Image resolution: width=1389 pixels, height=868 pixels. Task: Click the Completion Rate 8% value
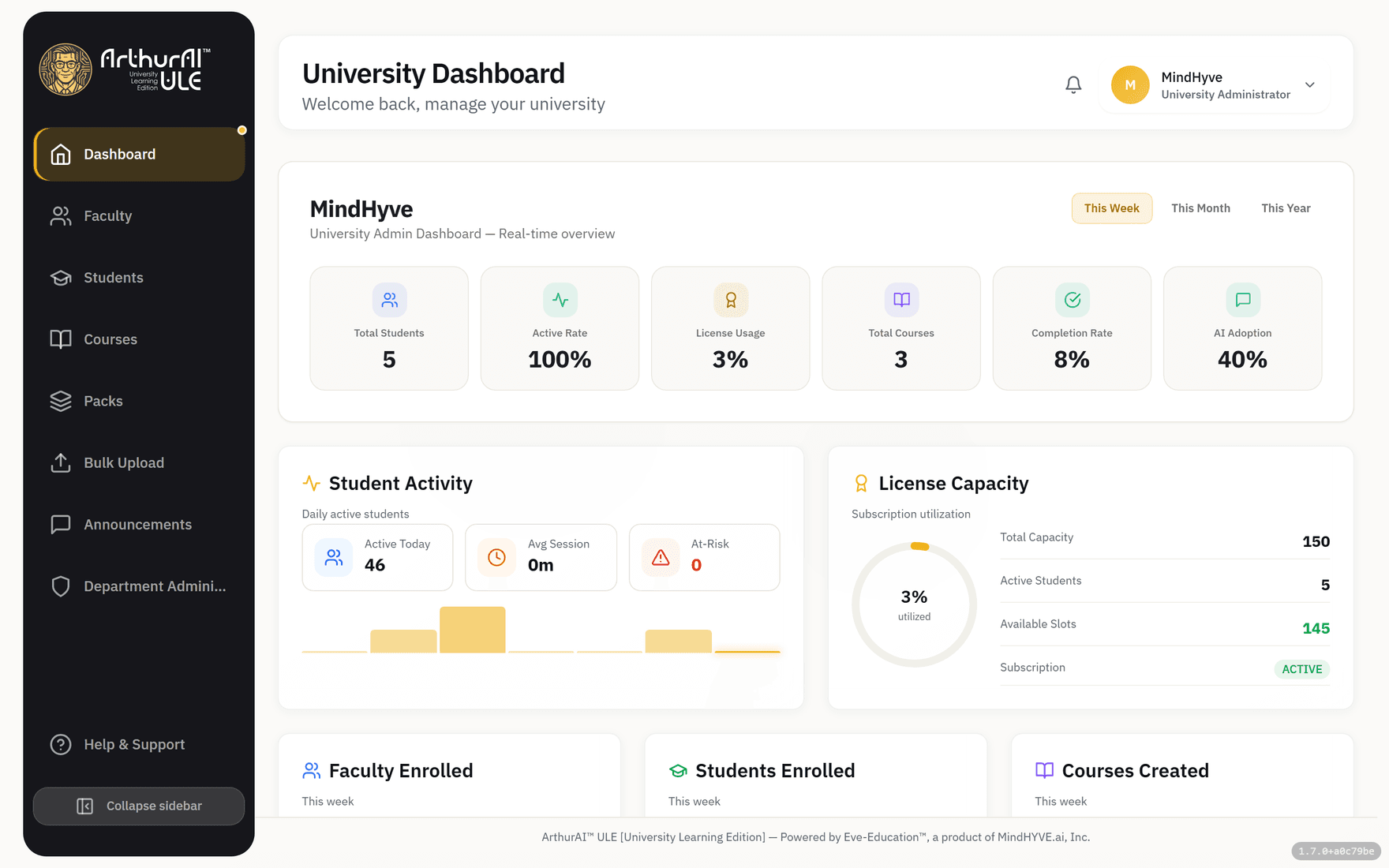click(x=1072, y=360)
